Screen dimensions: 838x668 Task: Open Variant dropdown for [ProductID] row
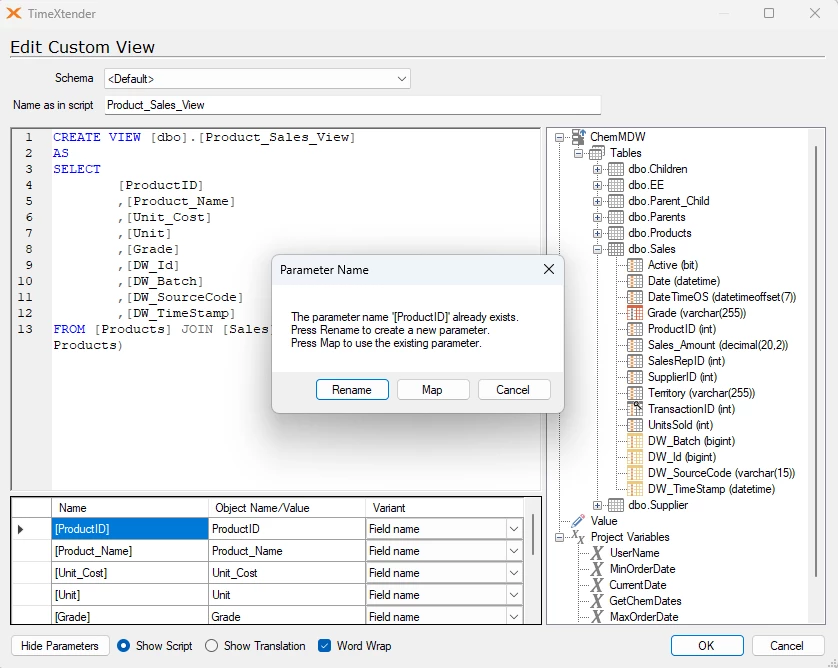click(514, 529)
